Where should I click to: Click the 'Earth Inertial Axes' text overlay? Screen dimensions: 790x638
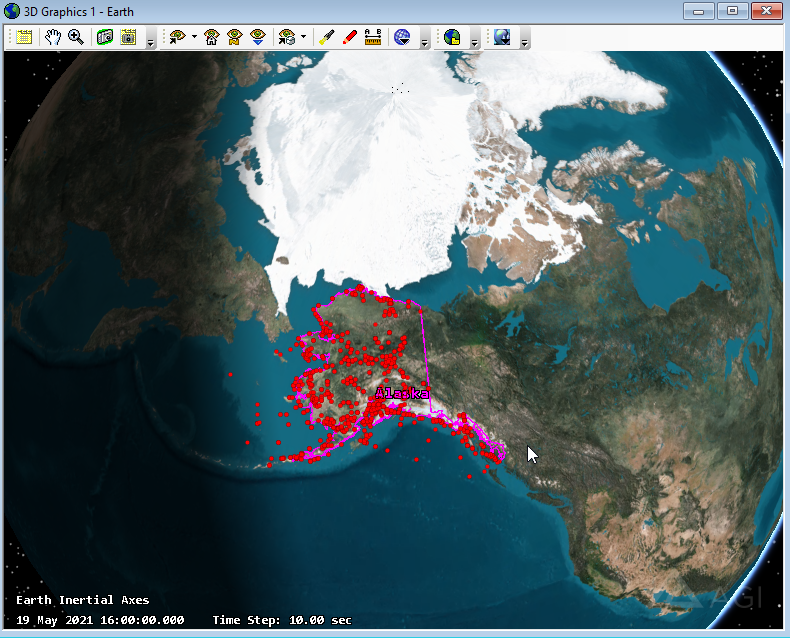pyautogui.click(x=83, y=600)
